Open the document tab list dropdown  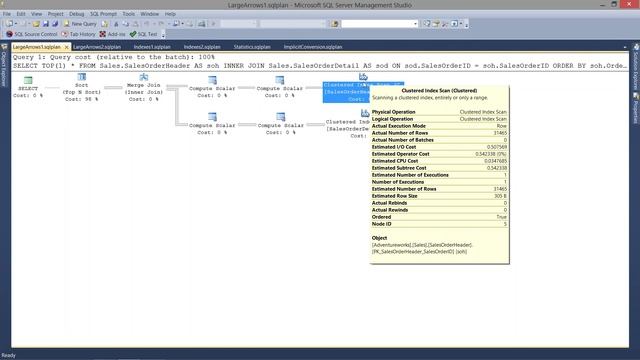625,47
